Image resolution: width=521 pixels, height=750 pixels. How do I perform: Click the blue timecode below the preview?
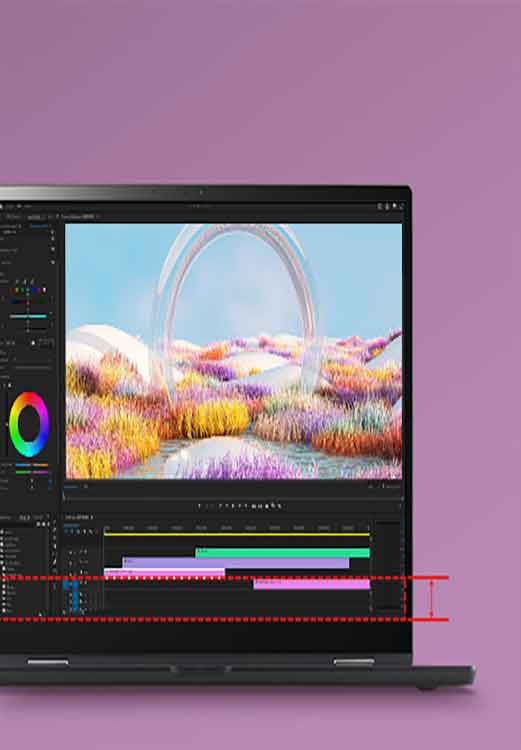pyautogui.click(x=71, y=487)
